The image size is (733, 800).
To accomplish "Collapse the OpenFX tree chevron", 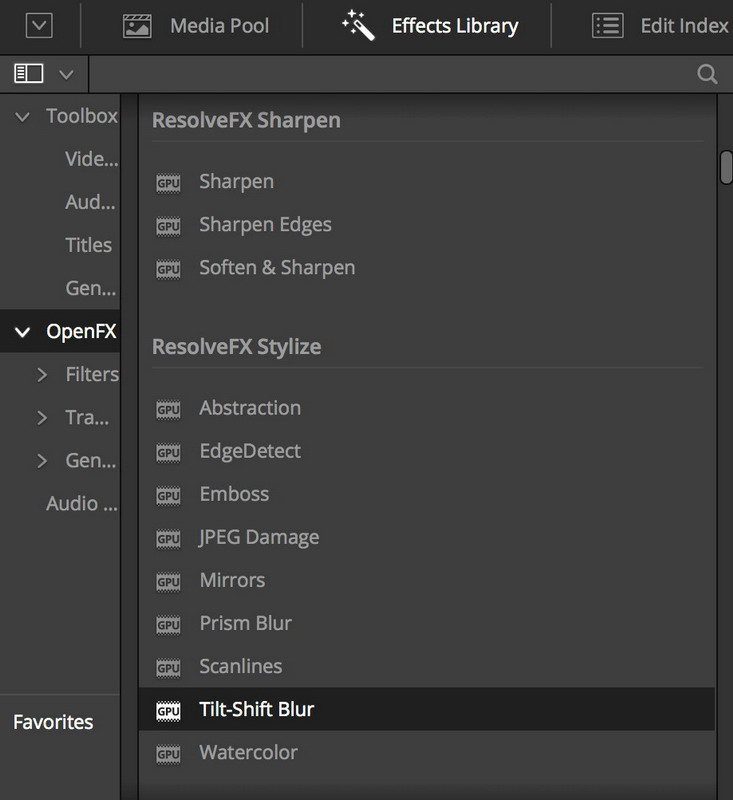I will coord(22,332).
